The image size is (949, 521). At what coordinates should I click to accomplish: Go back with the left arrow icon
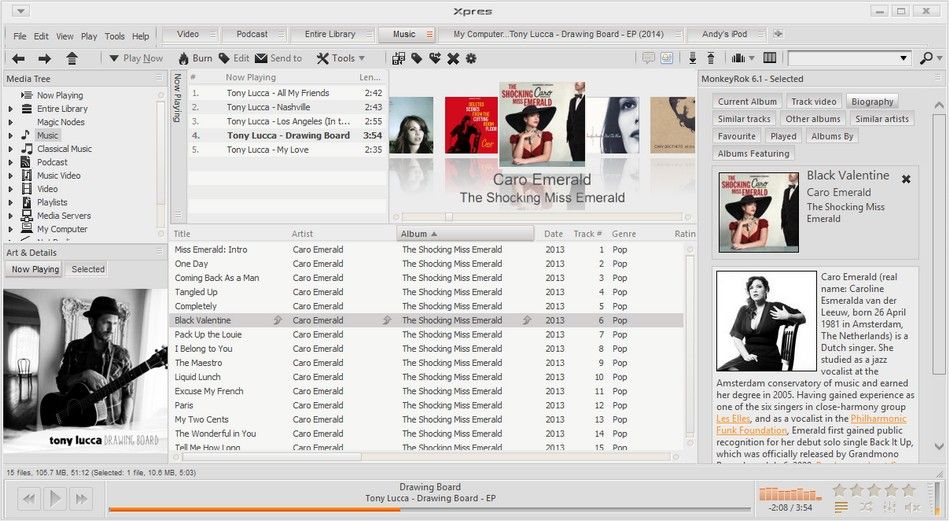tap(19, 59)
